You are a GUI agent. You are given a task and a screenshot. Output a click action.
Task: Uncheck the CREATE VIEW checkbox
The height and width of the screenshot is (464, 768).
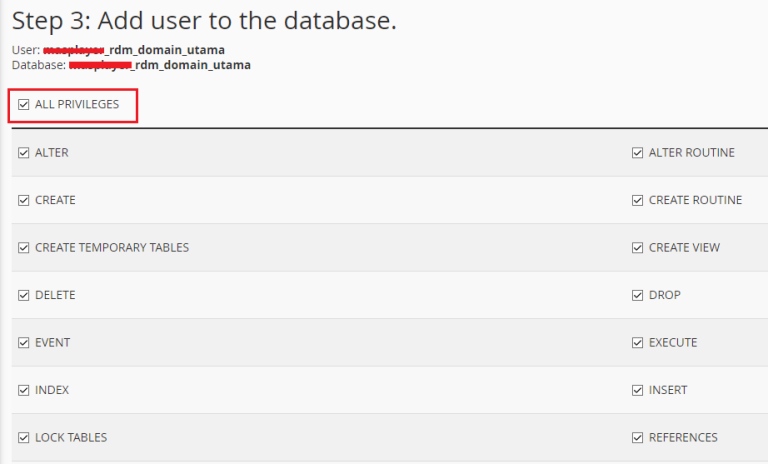(638, 248)
